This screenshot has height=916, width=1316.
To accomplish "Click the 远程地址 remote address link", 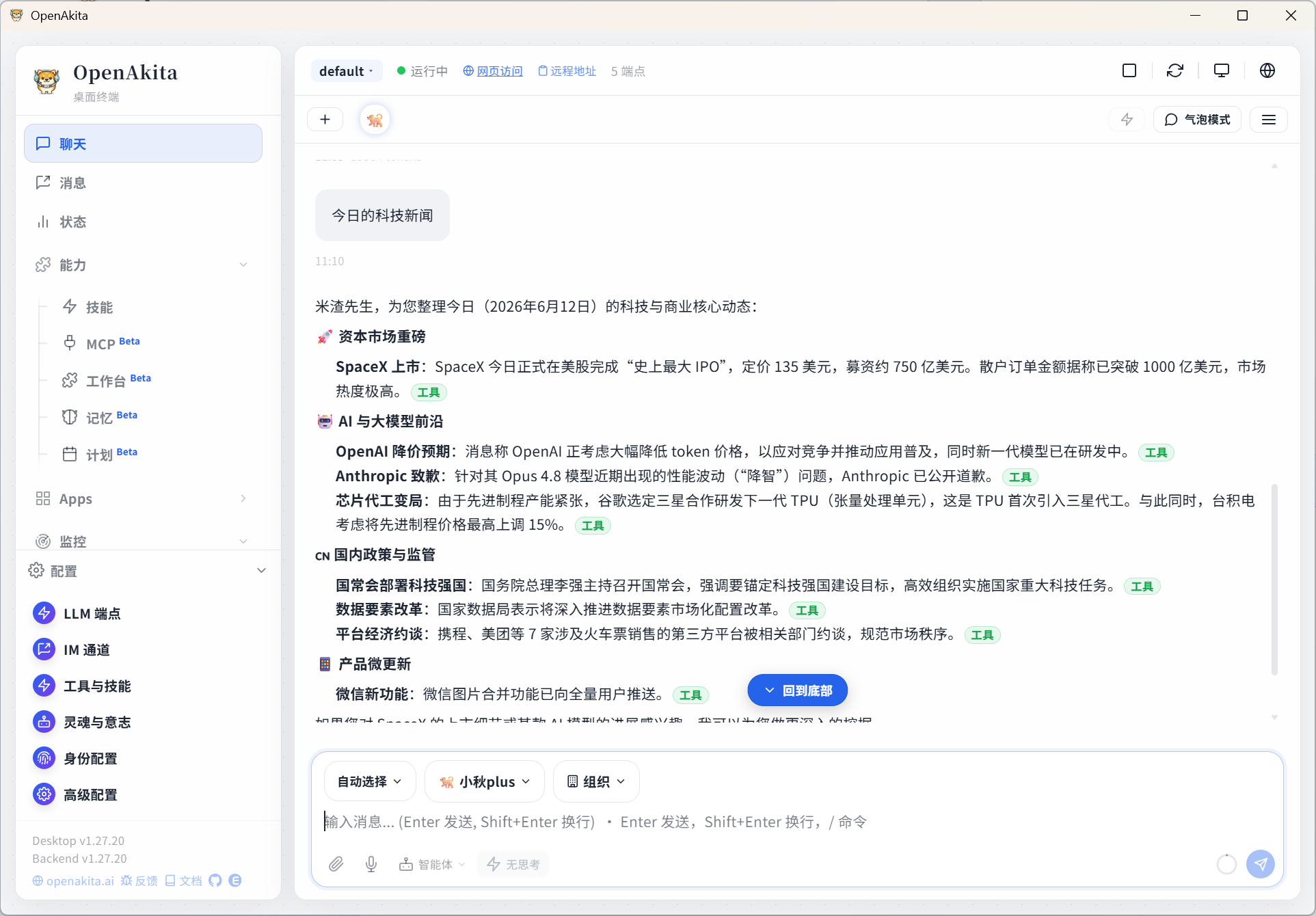I will pos(567,71).
